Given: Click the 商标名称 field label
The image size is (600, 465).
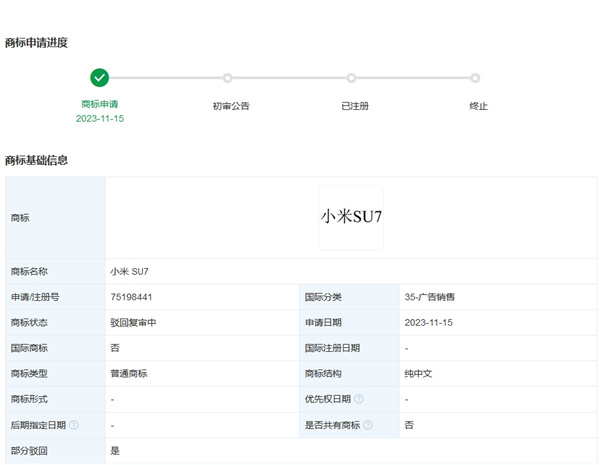Looking at the screenshot, I should (29, 272).
